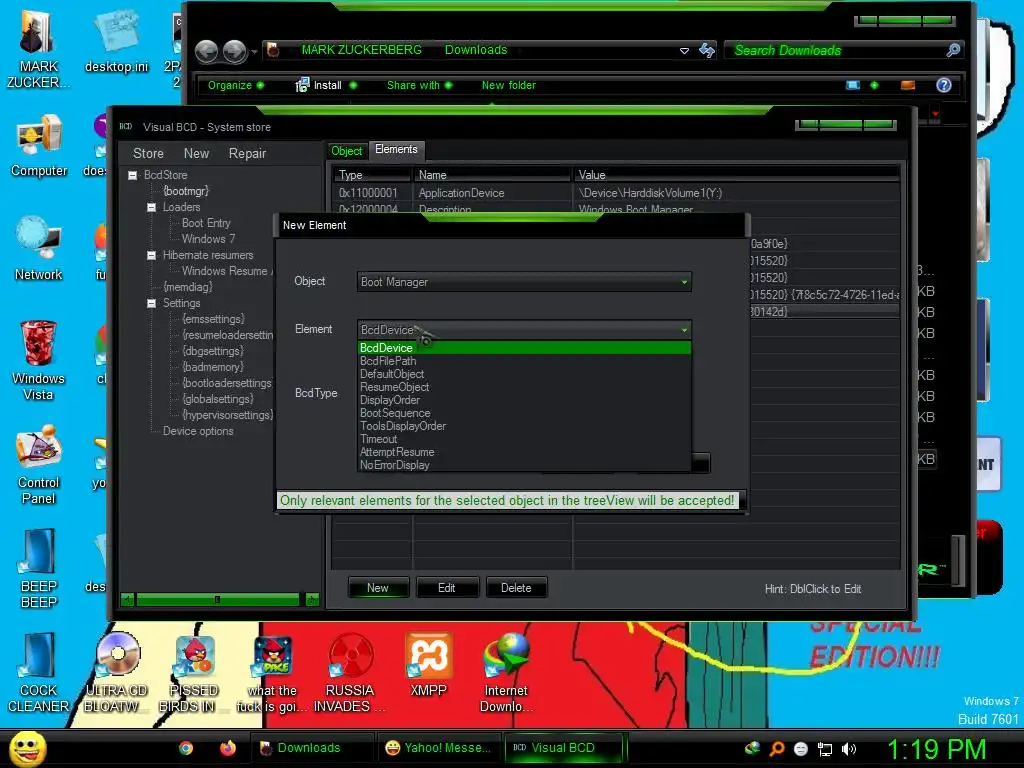This screenshot has width=1024, height=768.
Task: Click the New button below the elements table
Action: coord(378,588)
